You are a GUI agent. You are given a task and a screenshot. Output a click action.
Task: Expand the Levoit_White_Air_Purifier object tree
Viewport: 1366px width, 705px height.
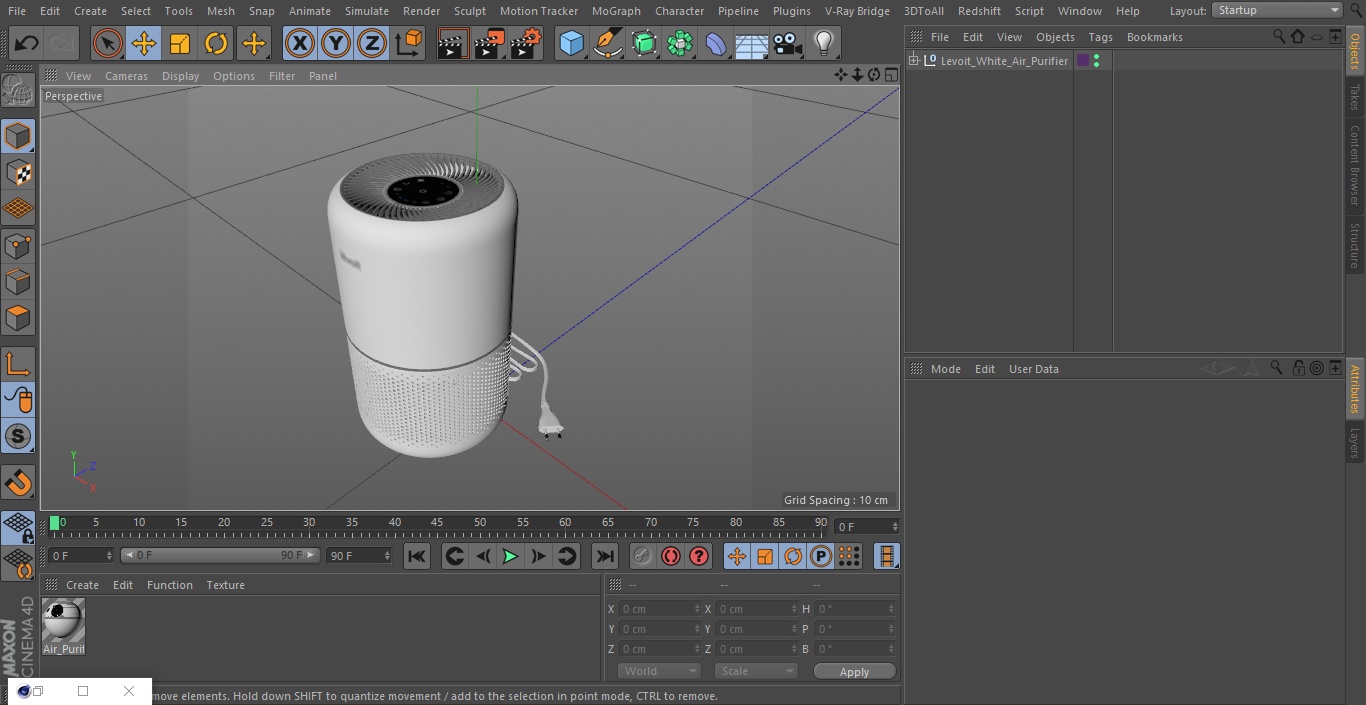click(913, 61)
